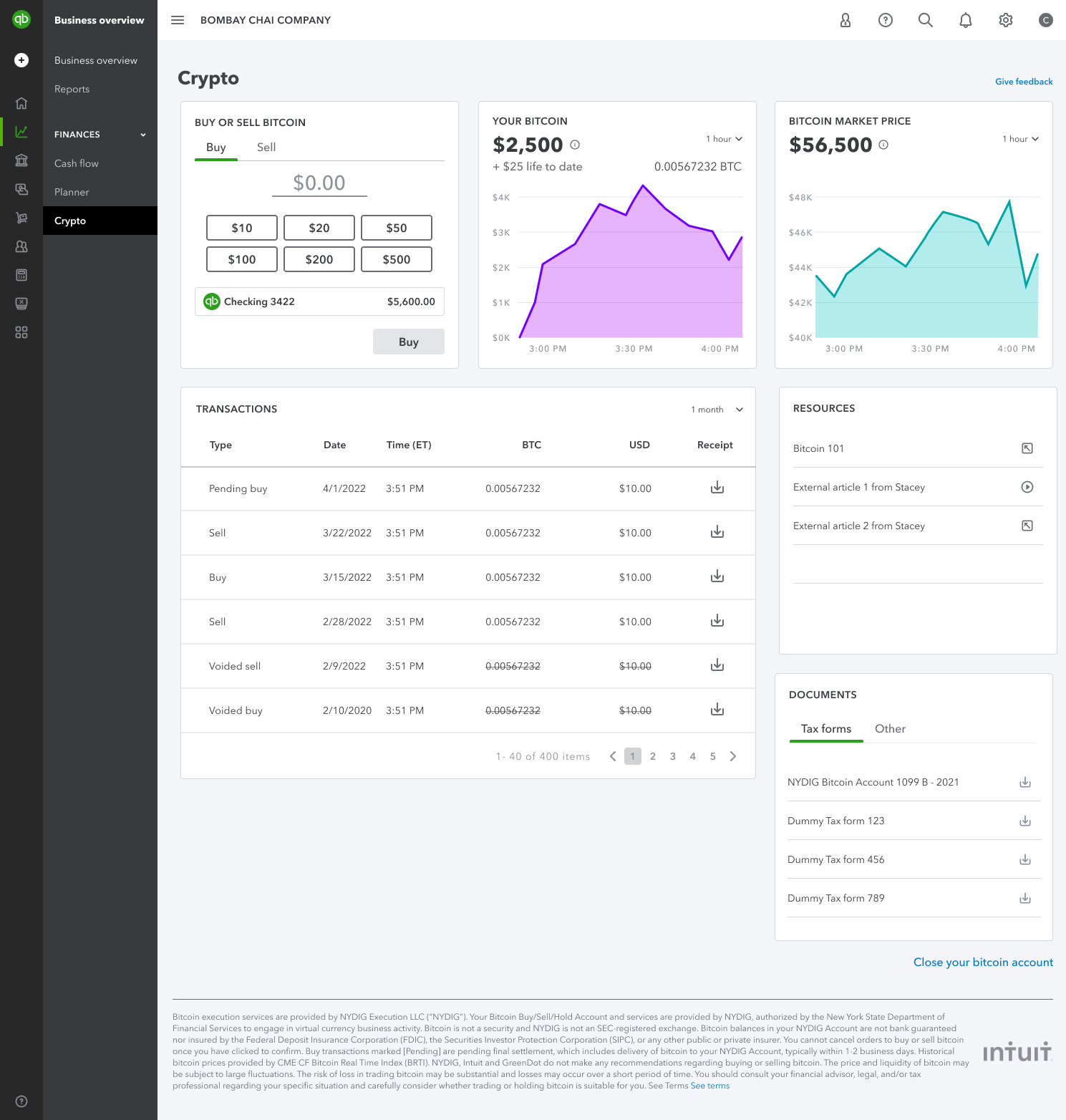Go to transactions page 2

coord(653,756)
